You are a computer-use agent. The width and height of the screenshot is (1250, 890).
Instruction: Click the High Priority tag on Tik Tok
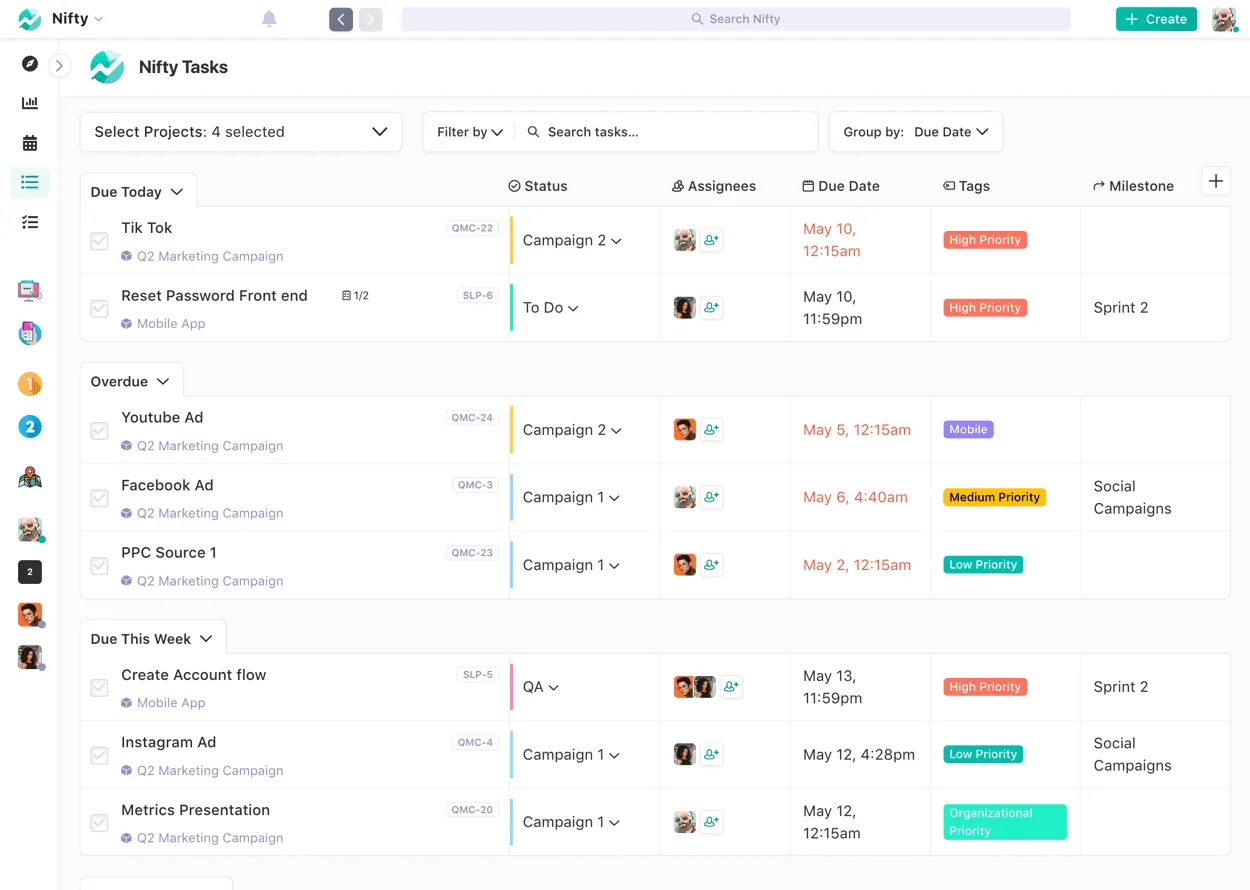point(984,240)
